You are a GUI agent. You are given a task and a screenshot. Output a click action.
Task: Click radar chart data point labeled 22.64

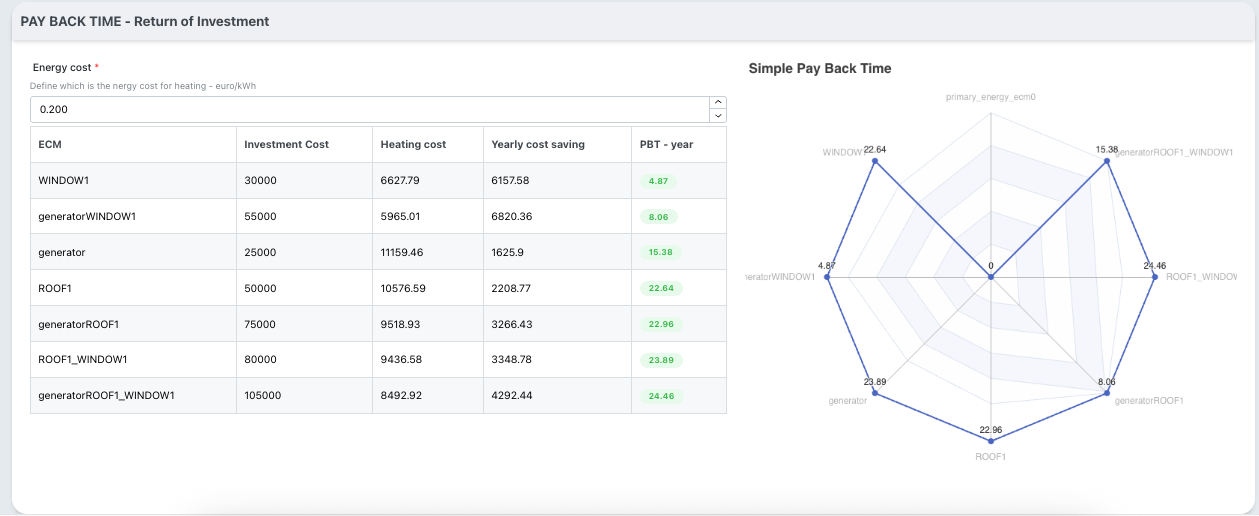pyautogui.click(x=875, y=161)
